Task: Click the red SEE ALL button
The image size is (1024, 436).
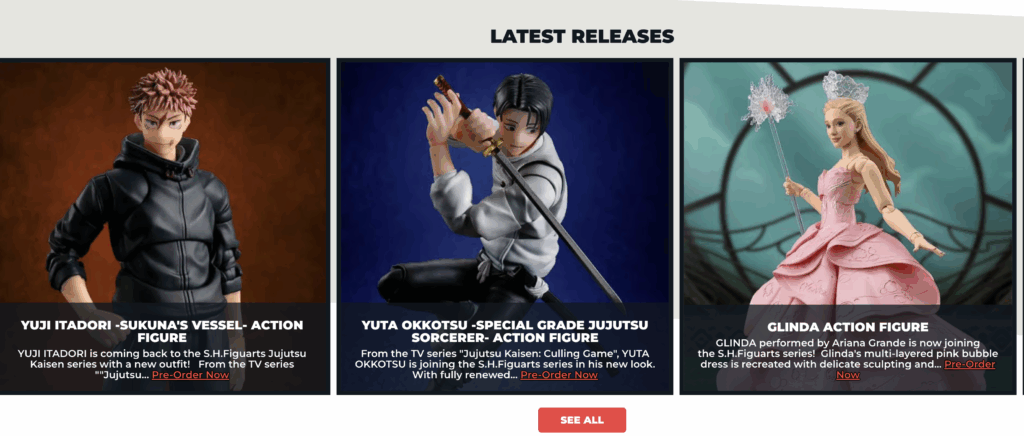Action: (x=582, y=420)
